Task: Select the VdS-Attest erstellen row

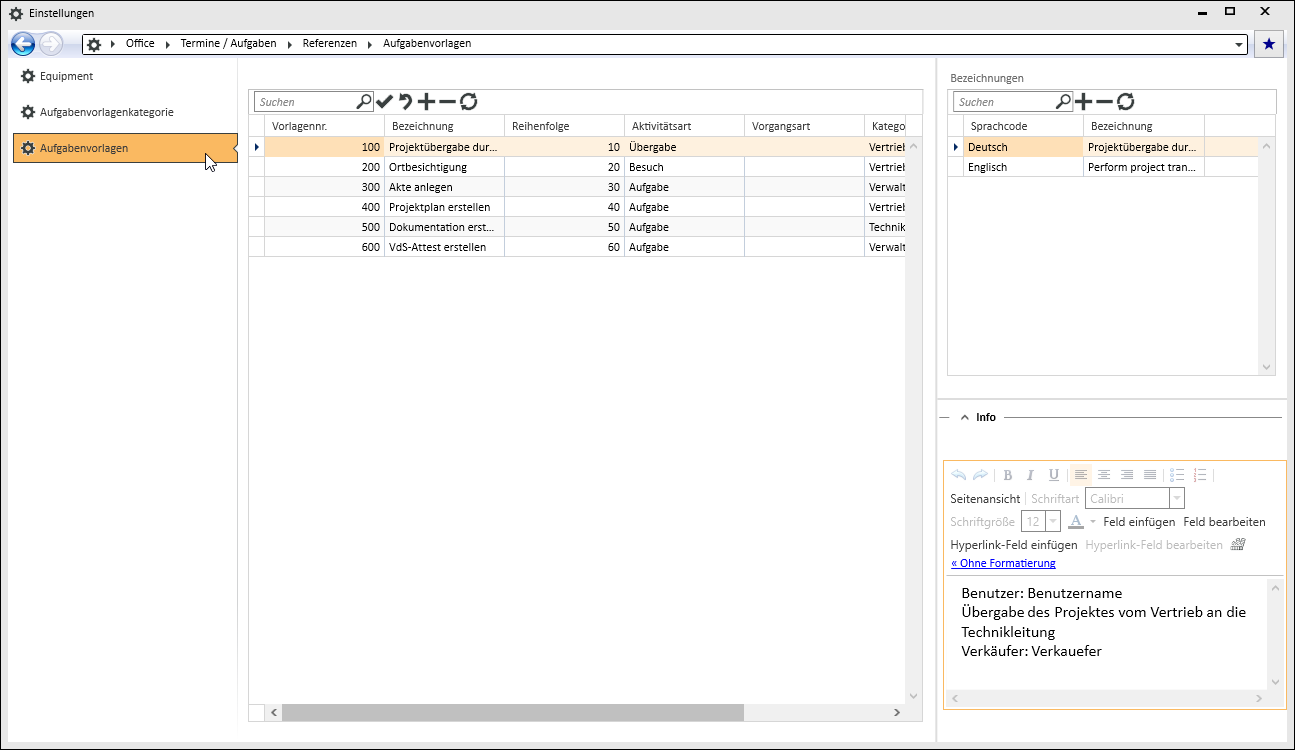Action: point(578,247)
